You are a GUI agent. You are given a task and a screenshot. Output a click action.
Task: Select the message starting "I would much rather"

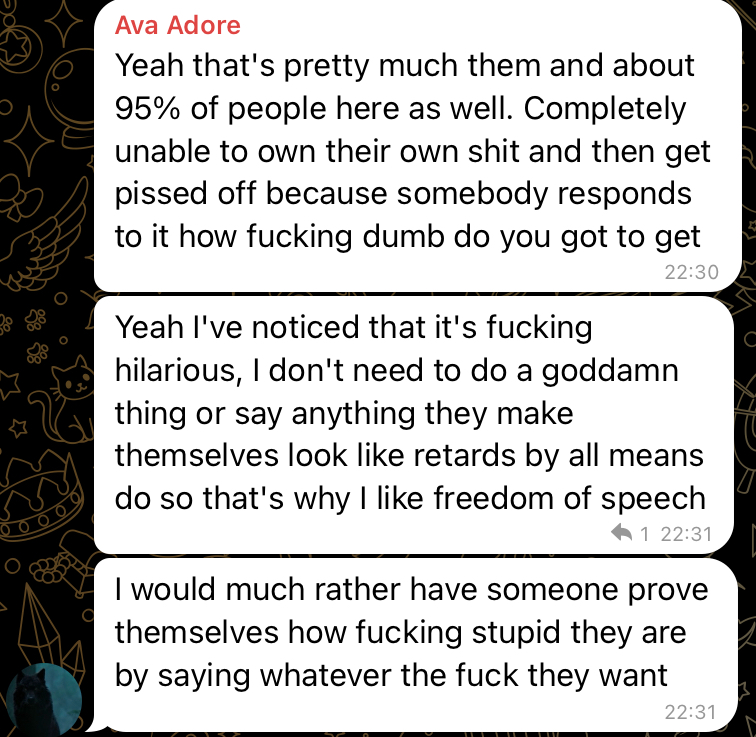pos(416,645)
